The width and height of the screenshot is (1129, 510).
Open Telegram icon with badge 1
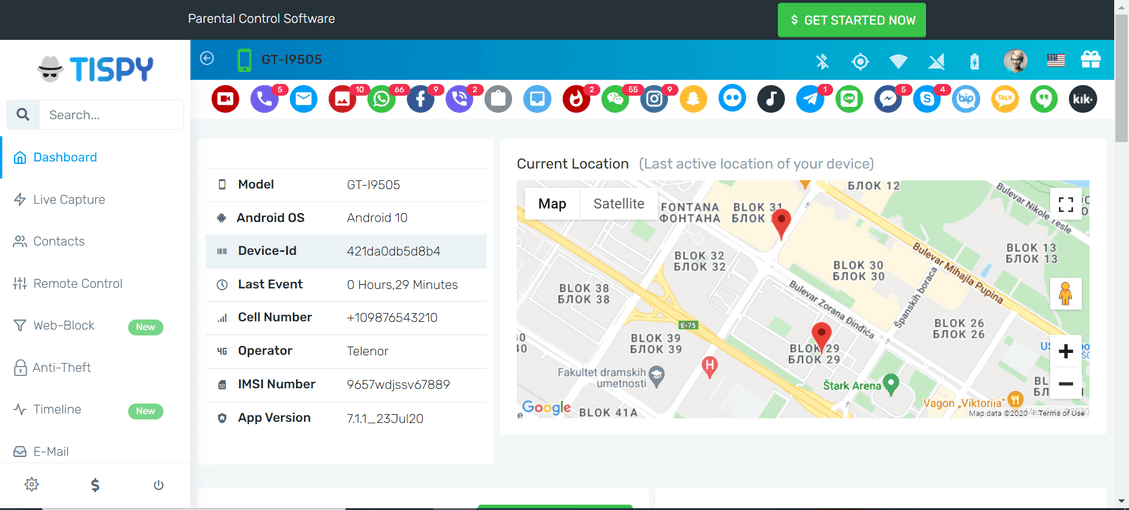pos(809,99)
